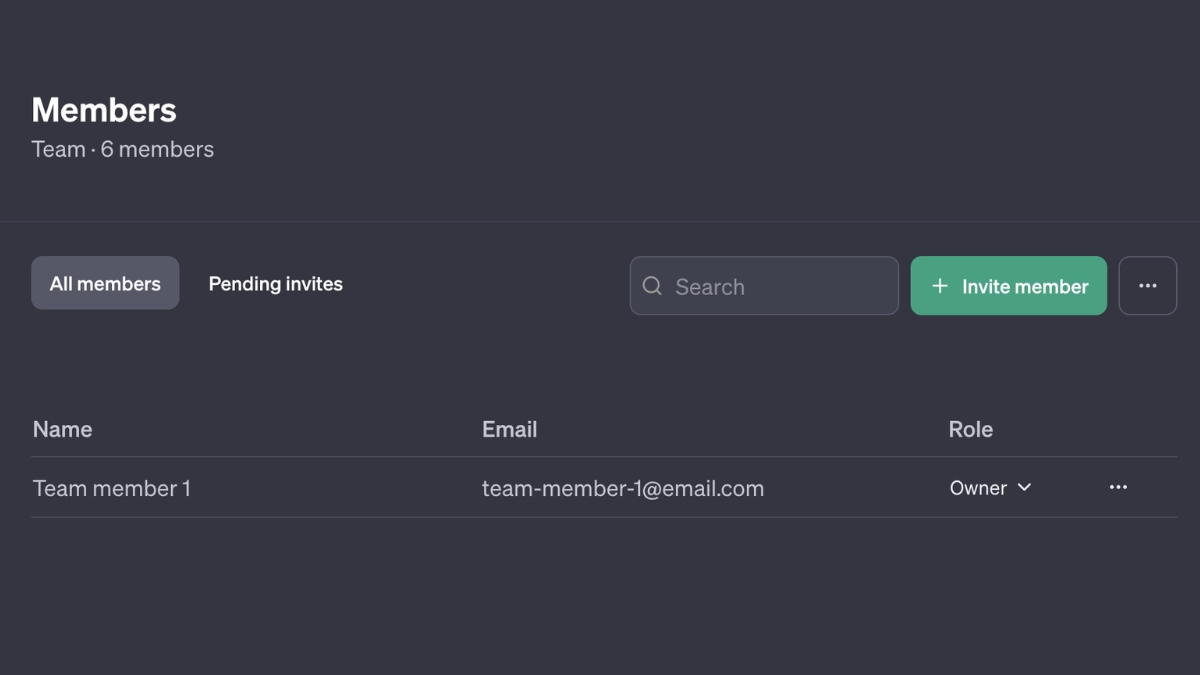Switch to the All members tab

(x=105, y=284)
